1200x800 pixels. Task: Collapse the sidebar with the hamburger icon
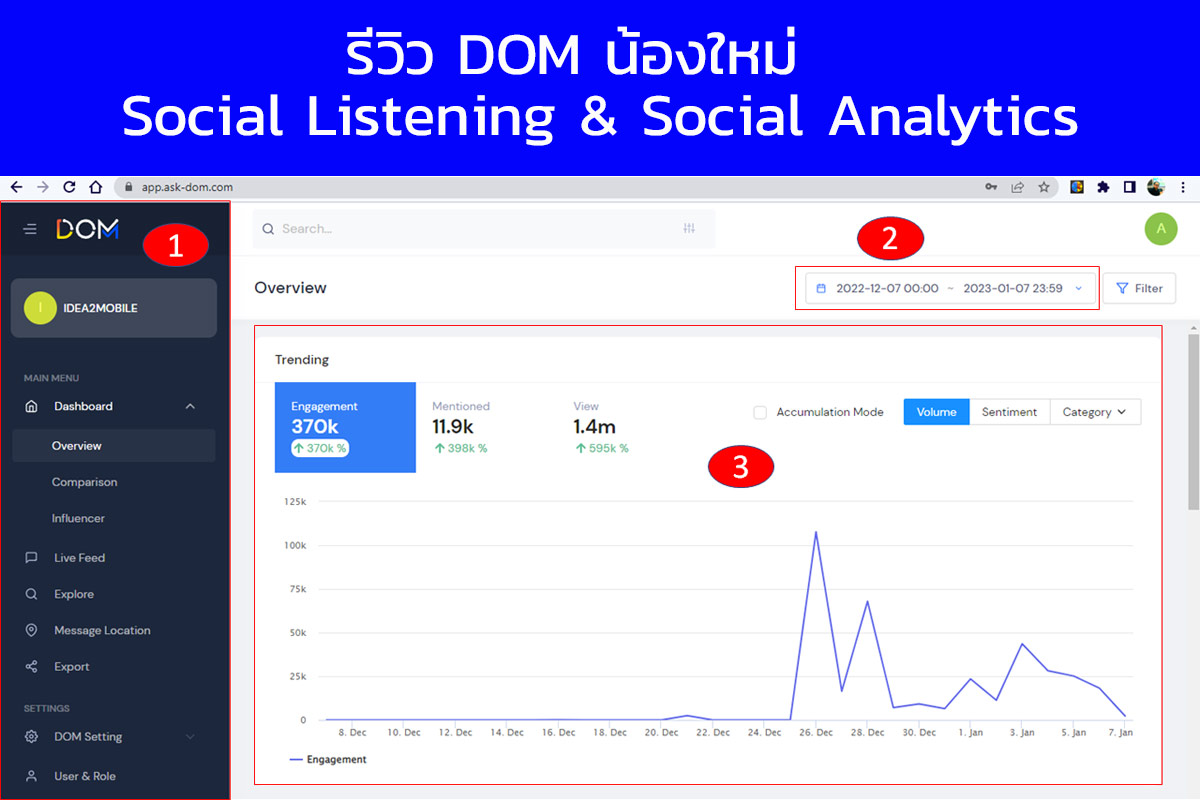point(30,229)
